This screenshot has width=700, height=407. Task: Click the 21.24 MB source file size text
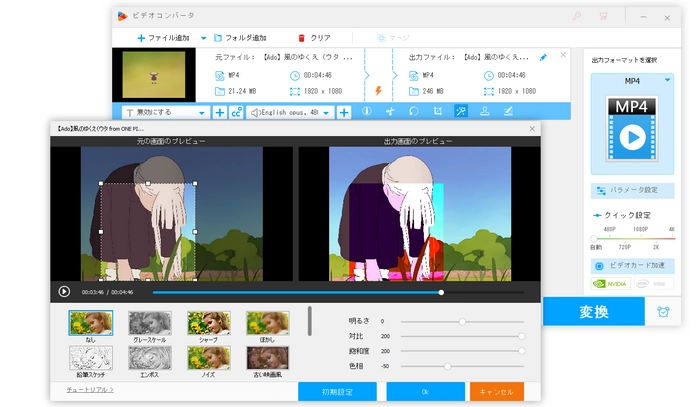pos(242,91)
